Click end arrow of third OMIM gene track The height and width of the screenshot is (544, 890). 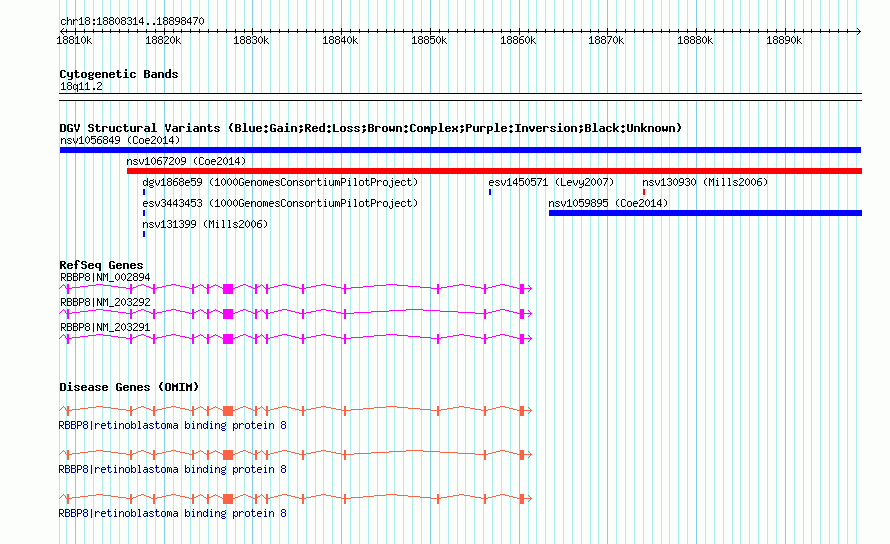point(528,499)
